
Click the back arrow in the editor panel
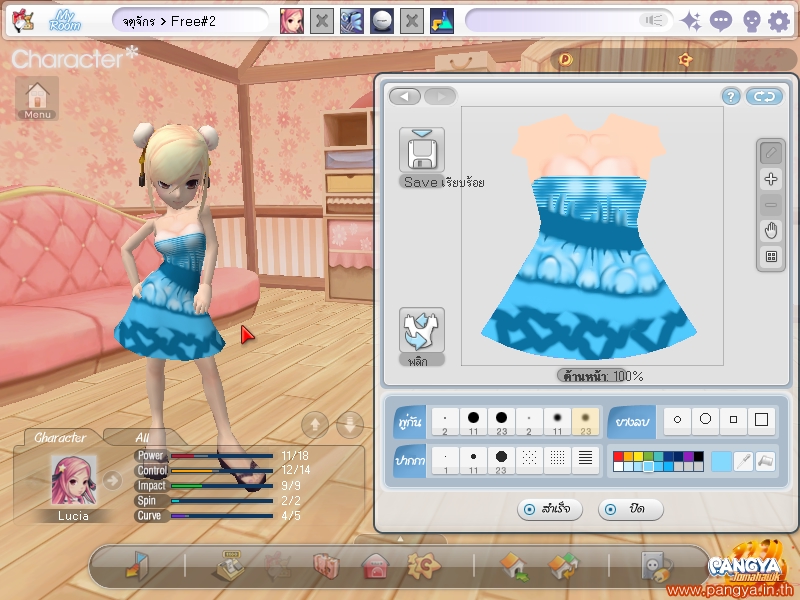pyautogui.click(x=405, y=96)
